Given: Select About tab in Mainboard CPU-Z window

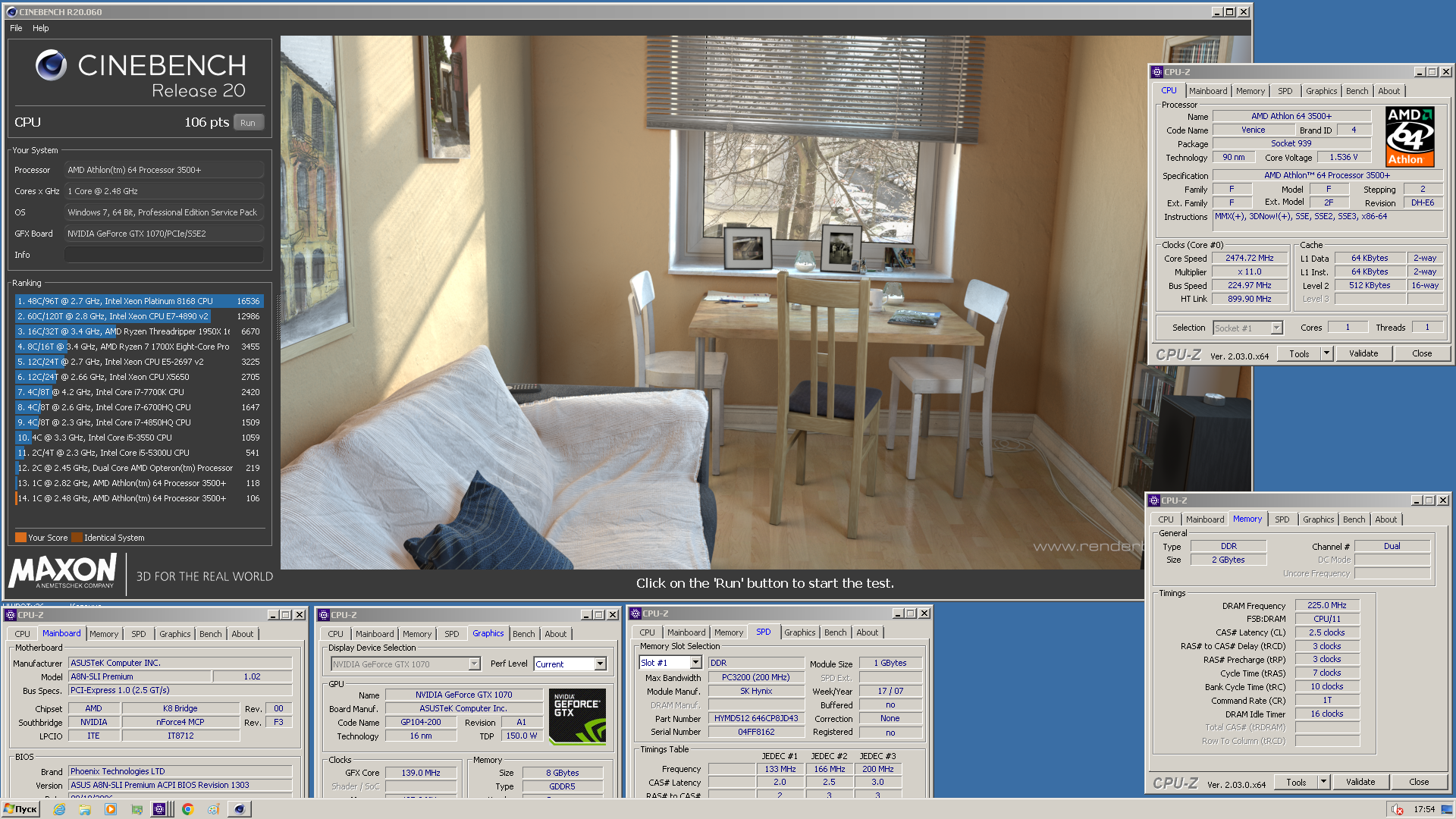Looking at the screenshot, I should pos(242,634).
